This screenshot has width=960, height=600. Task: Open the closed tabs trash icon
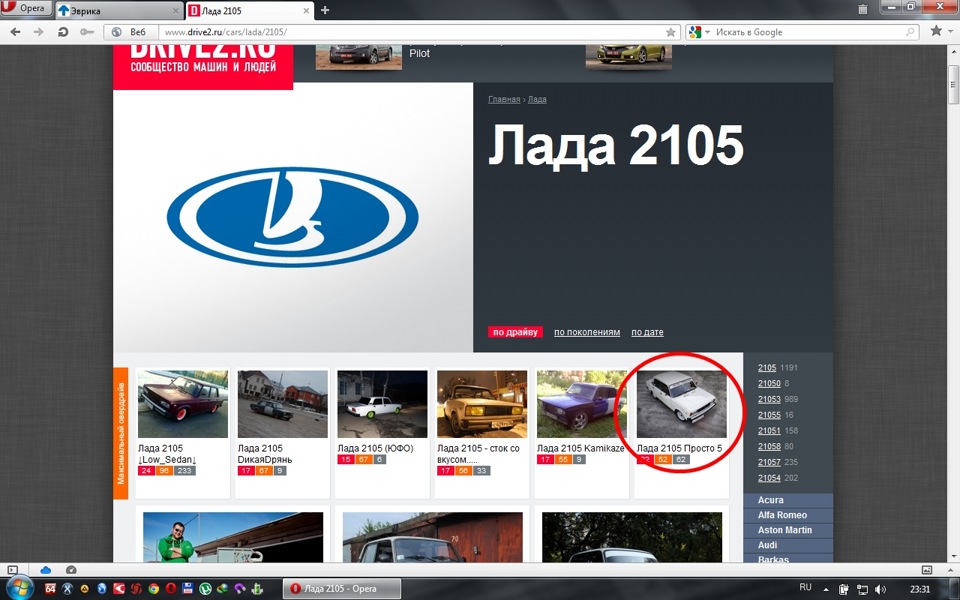(863, 9)
